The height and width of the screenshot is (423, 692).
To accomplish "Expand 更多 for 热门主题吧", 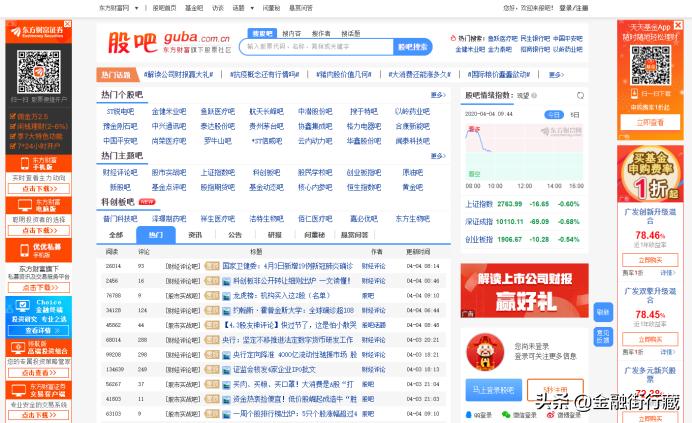I will [x=438, y=156].
